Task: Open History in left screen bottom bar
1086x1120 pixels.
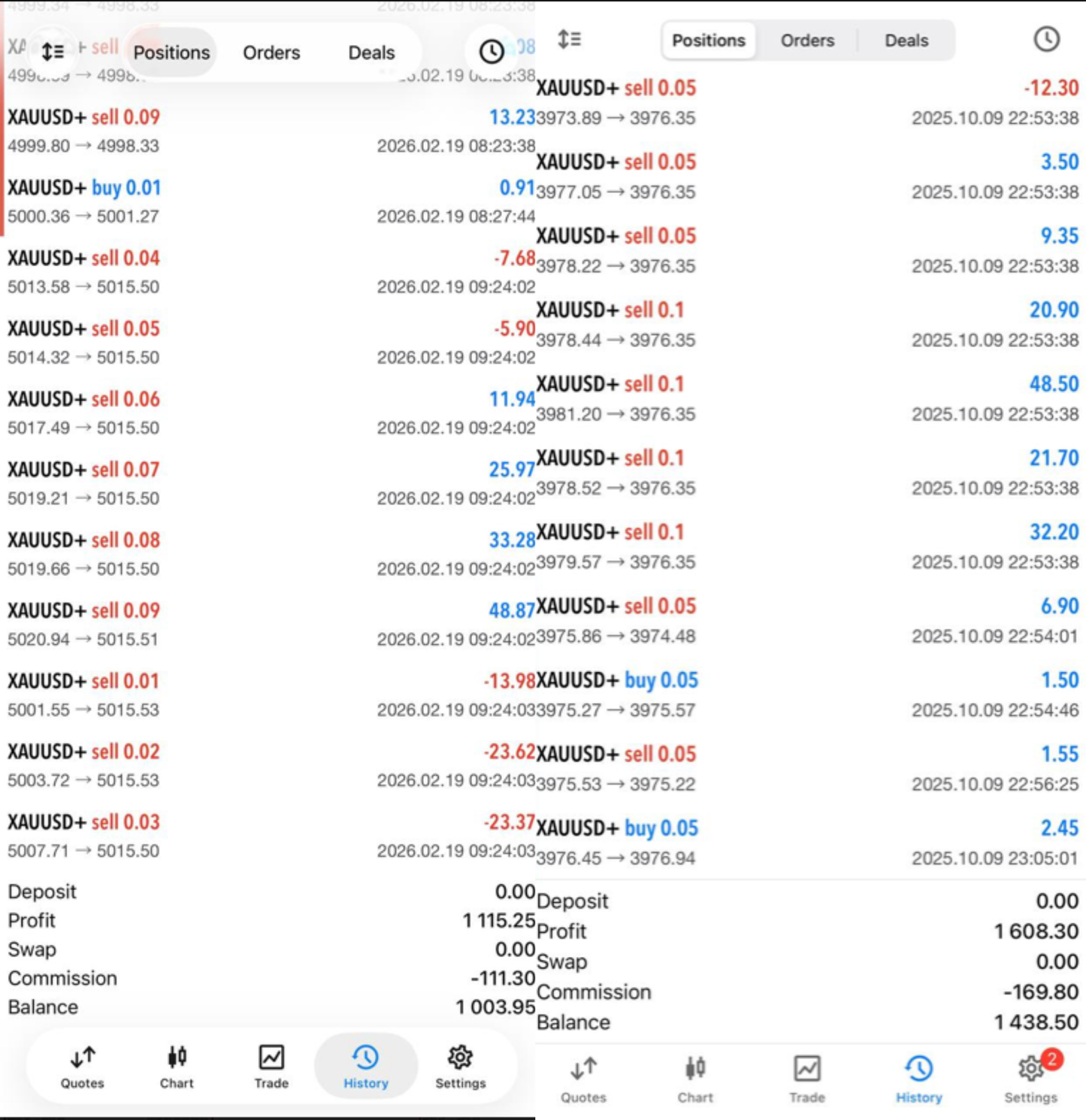Action: click(x=366, y=1066)
